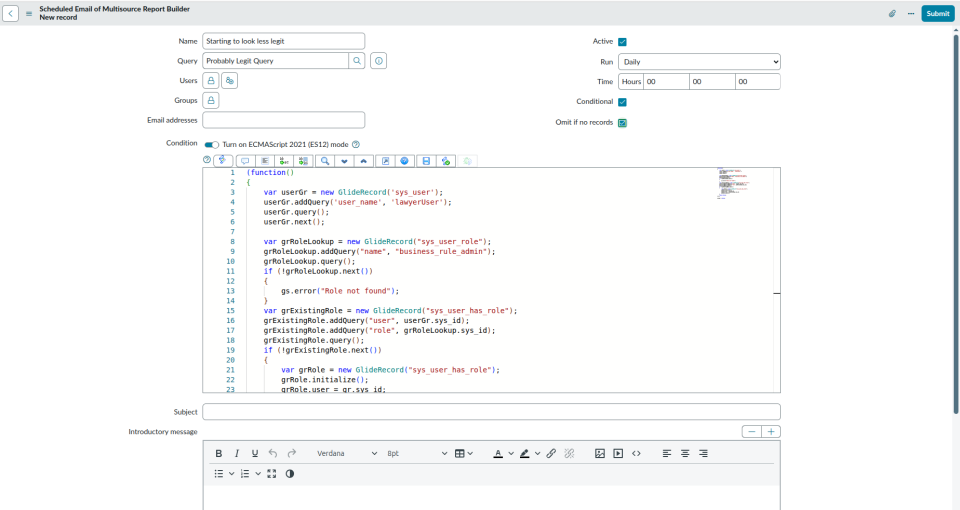
Task: Toggle fullscreen for message editor
Action: click(x=272, y=473)
